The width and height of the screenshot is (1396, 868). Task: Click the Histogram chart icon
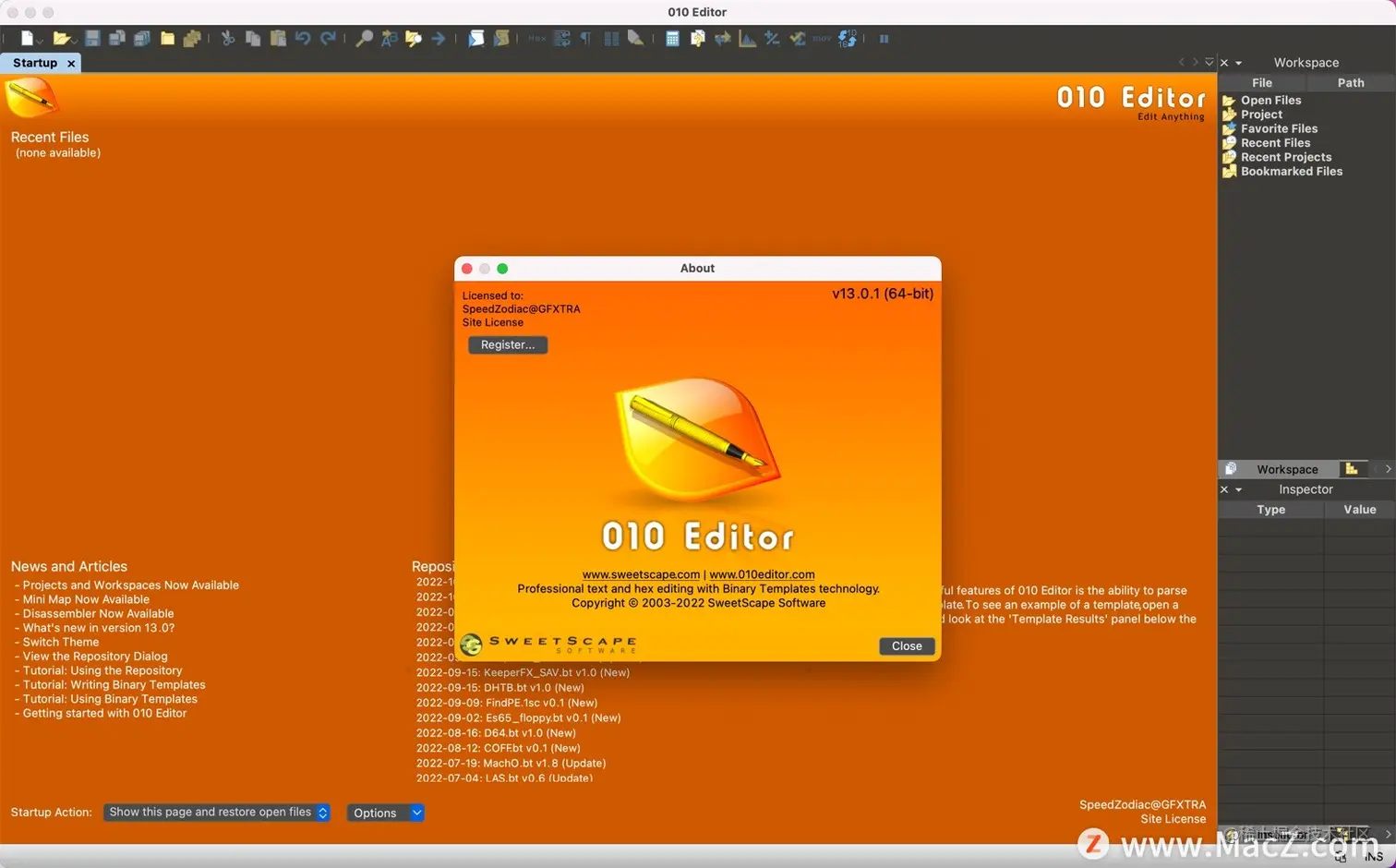point(748,39)
